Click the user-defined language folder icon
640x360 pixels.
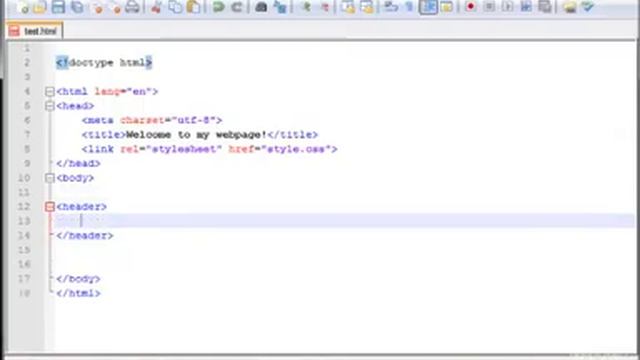pos(447,7)
